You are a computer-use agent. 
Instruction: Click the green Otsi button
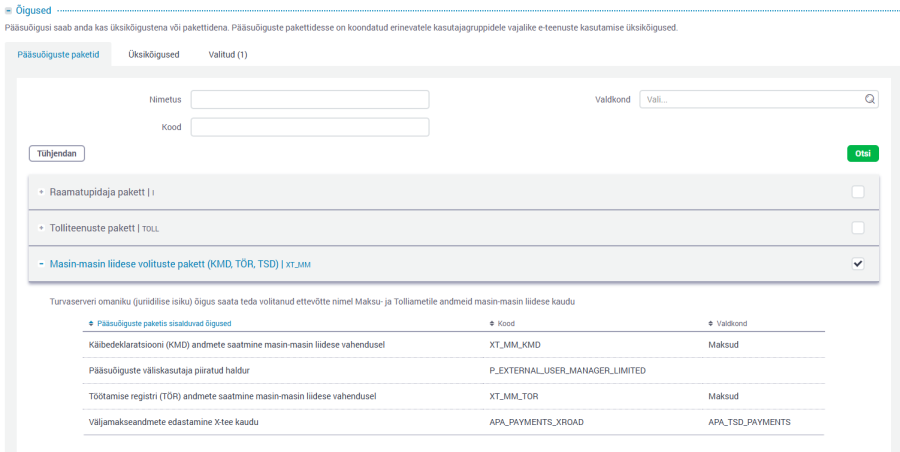(x=863, y=153)
